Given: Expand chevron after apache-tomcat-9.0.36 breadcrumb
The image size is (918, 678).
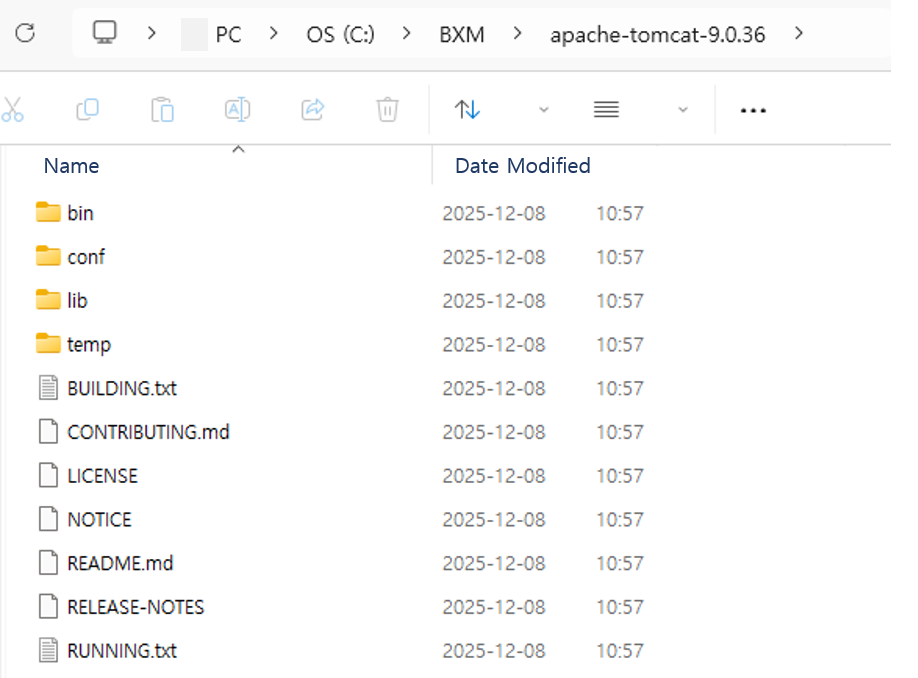Looking at the screenshot, I should click(x=798, y=34).
